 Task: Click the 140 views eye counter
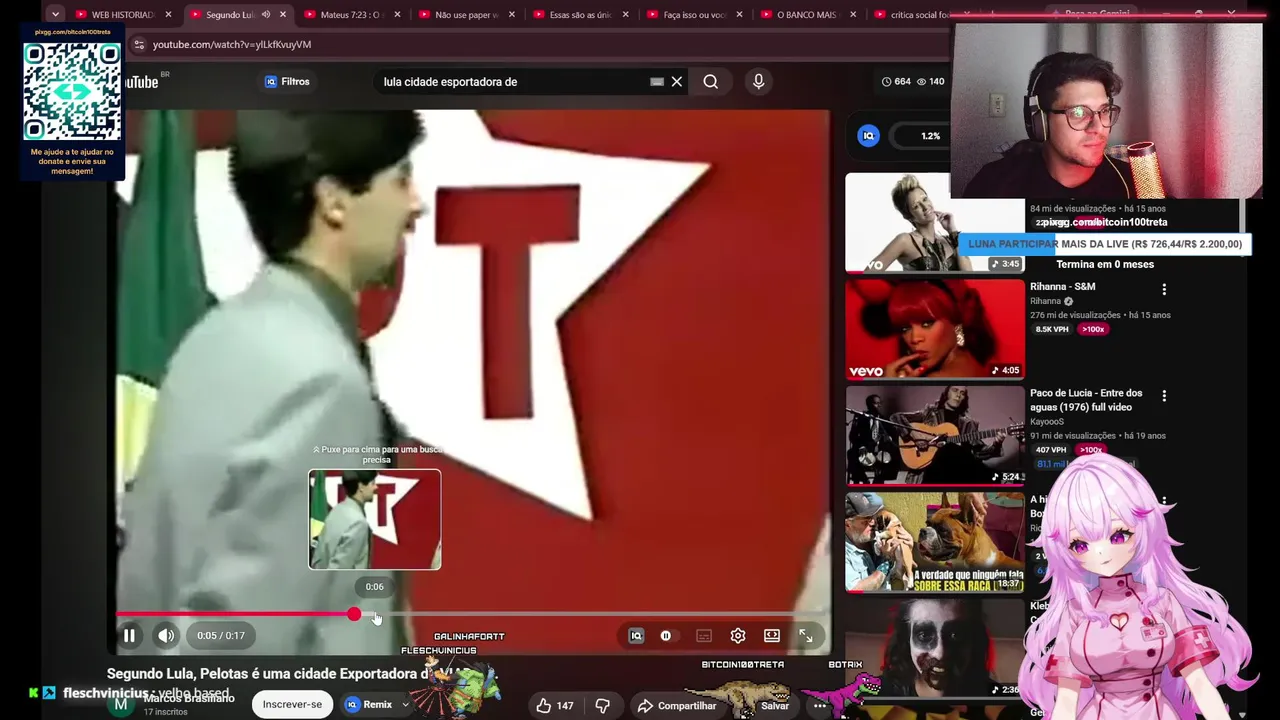click(931, 82)
